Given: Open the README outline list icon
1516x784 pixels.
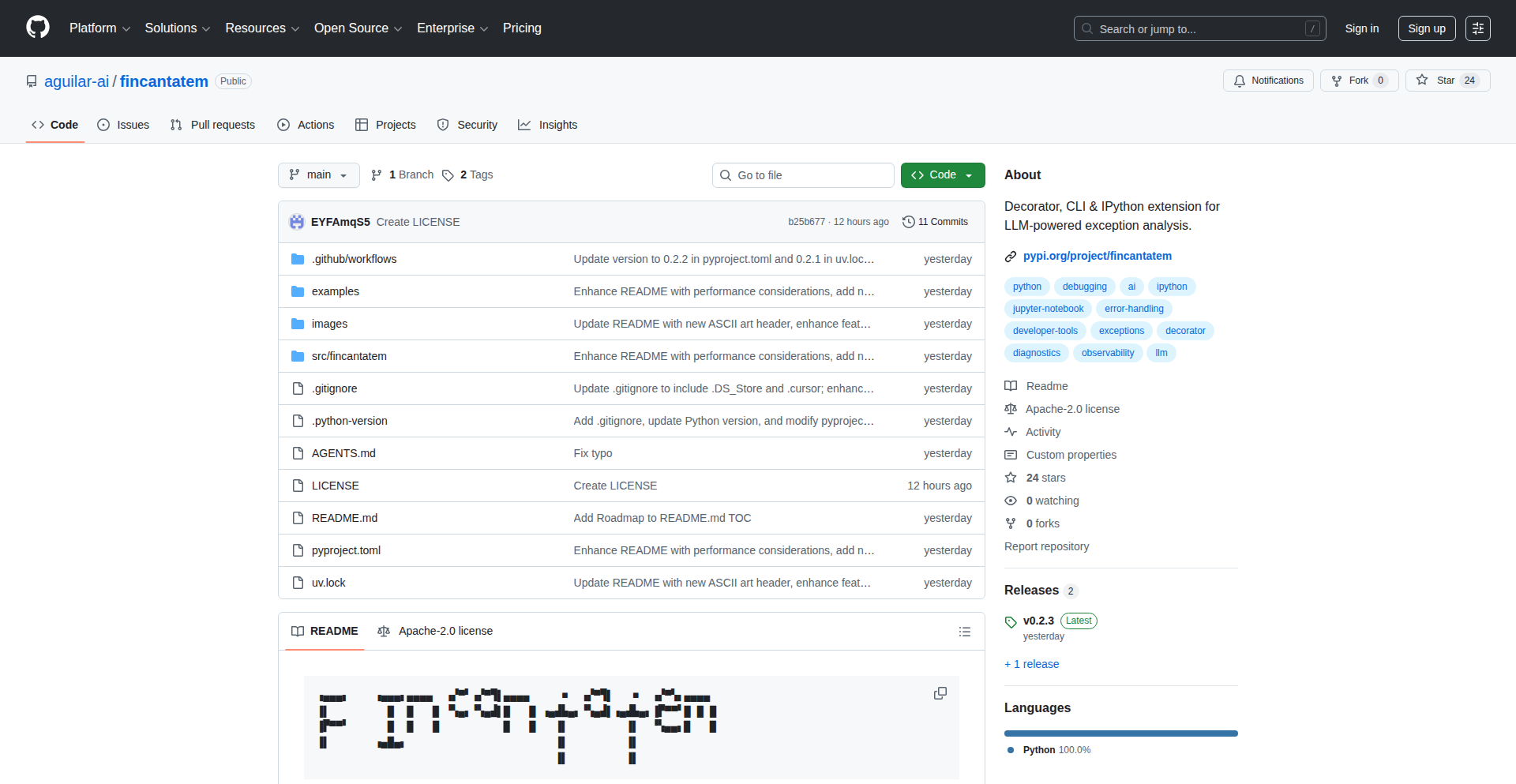Looking at the screenshot, I should click(x=965, y=632).
